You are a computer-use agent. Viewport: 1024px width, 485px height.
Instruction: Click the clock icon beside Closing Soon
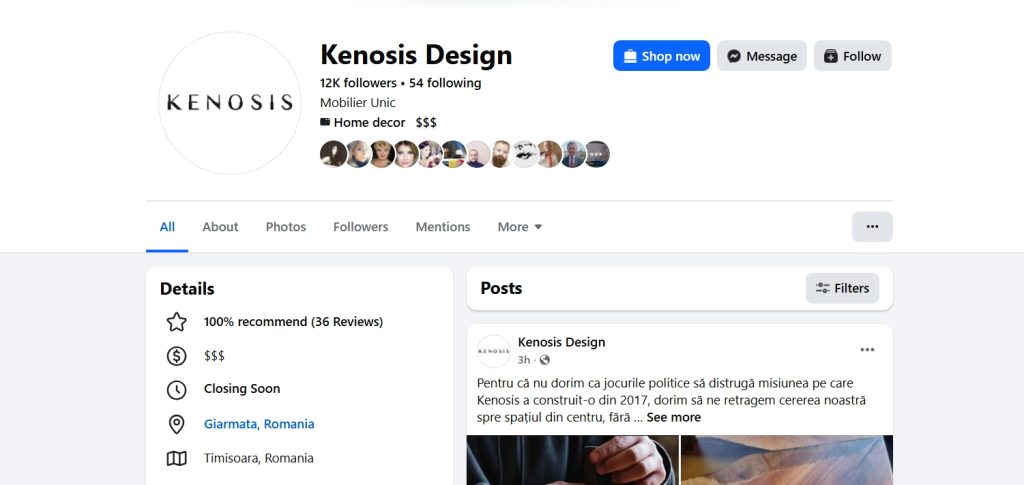(177, 390)
